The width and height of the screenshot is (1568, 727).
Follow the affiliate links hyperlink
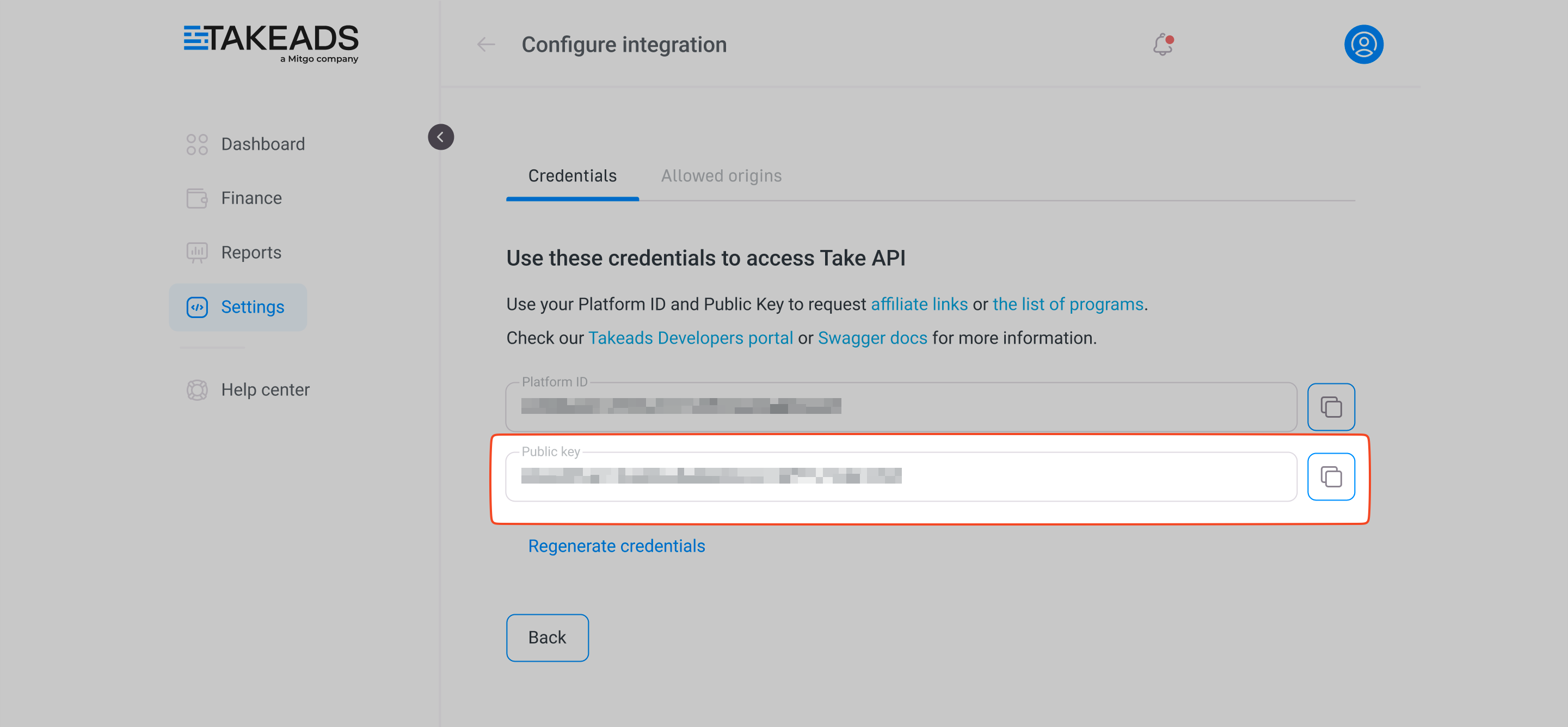(x=919, y=304)
